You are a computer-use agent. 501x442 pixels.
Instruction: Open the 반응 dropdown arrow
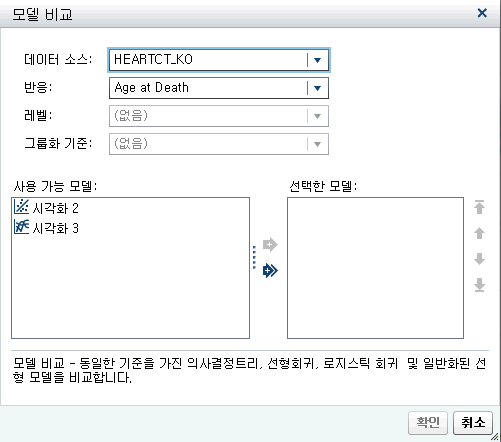(x=317, y=88)
